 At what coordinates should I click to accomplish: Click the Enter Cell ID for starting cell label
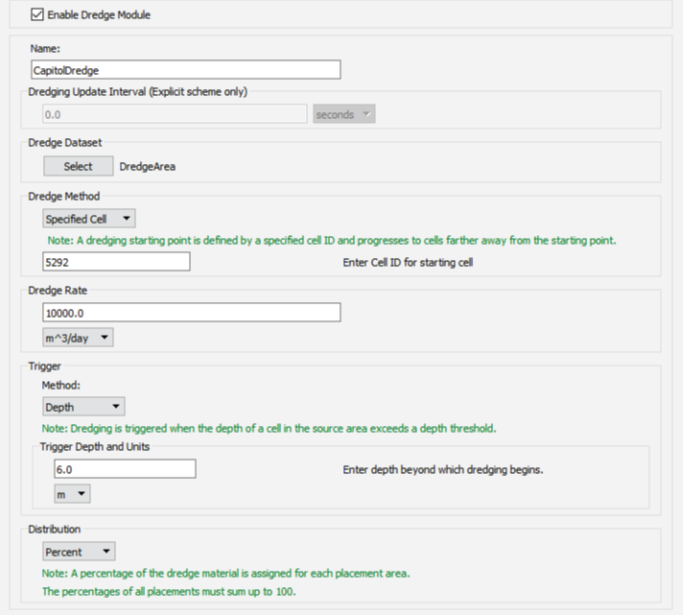coord(408,262)
